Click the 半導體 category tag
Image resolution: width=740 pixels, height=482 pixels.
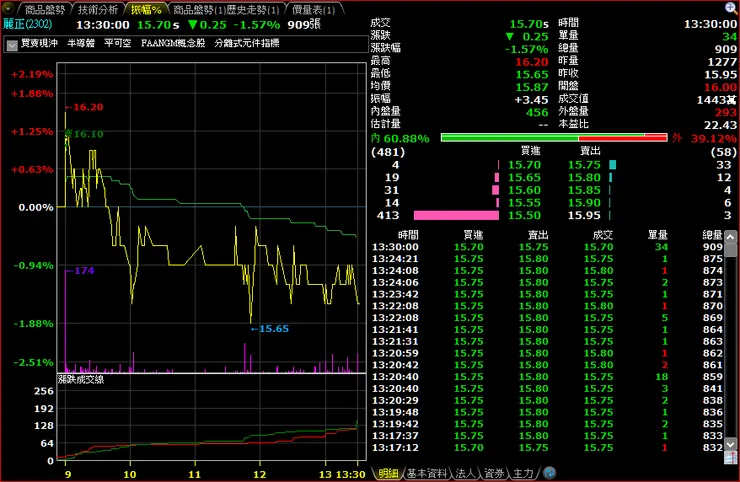coord(81,43)
